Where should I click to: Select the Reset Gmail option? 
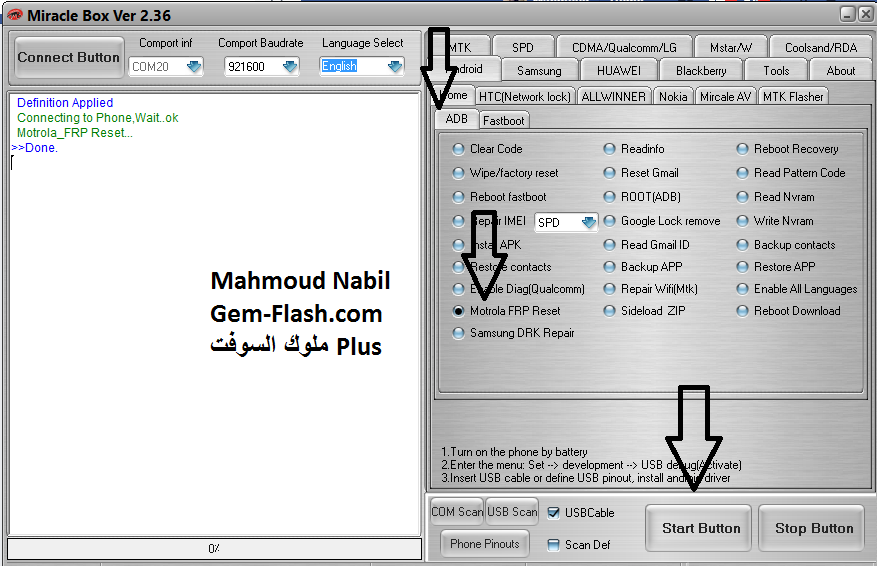pos(609,173)
